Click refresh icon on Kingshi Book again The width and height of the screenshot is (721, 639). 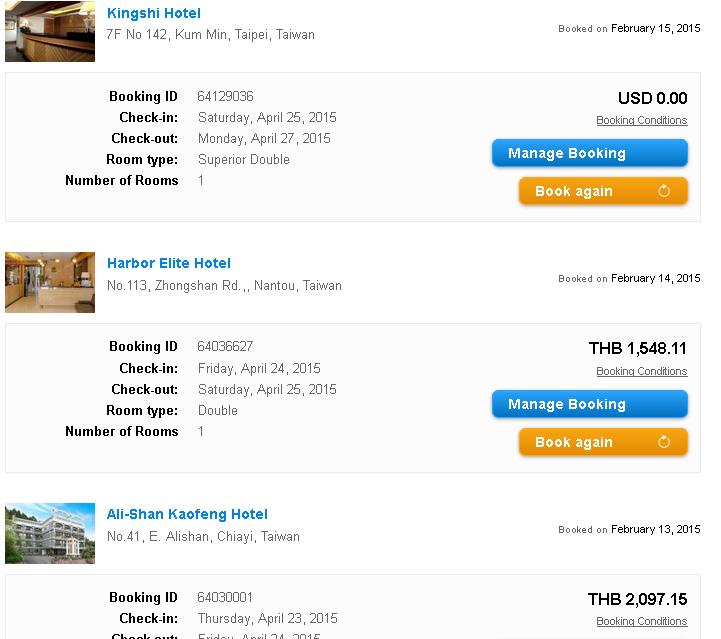(664, 191)
